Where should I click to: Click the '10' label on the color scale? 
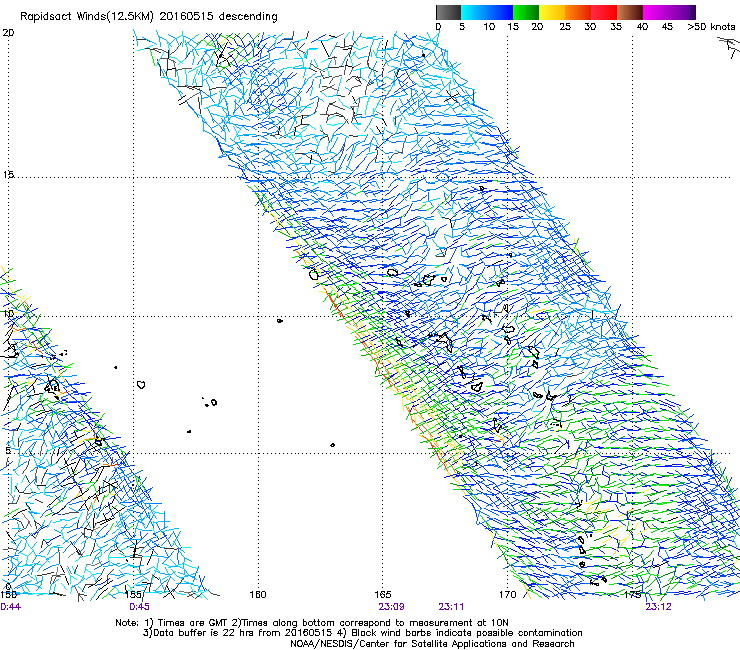click(489, 27)
